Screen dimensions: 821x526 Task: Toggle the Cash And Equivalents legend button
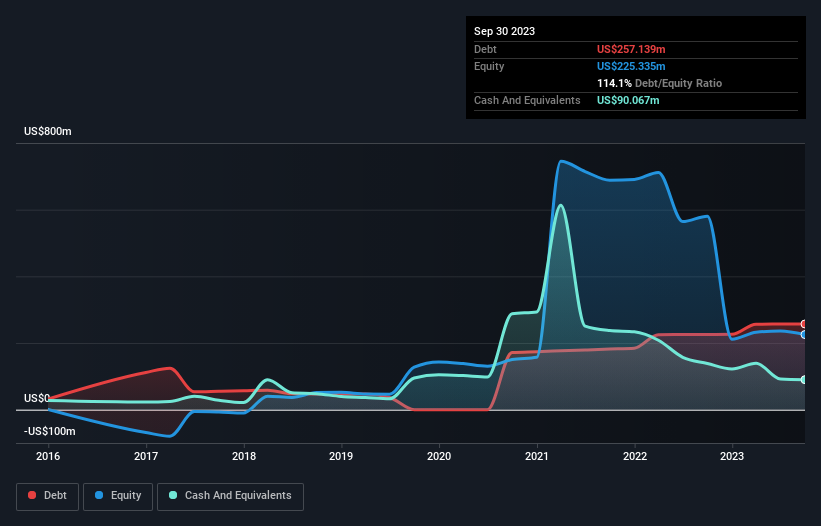[x=230, y=496]
